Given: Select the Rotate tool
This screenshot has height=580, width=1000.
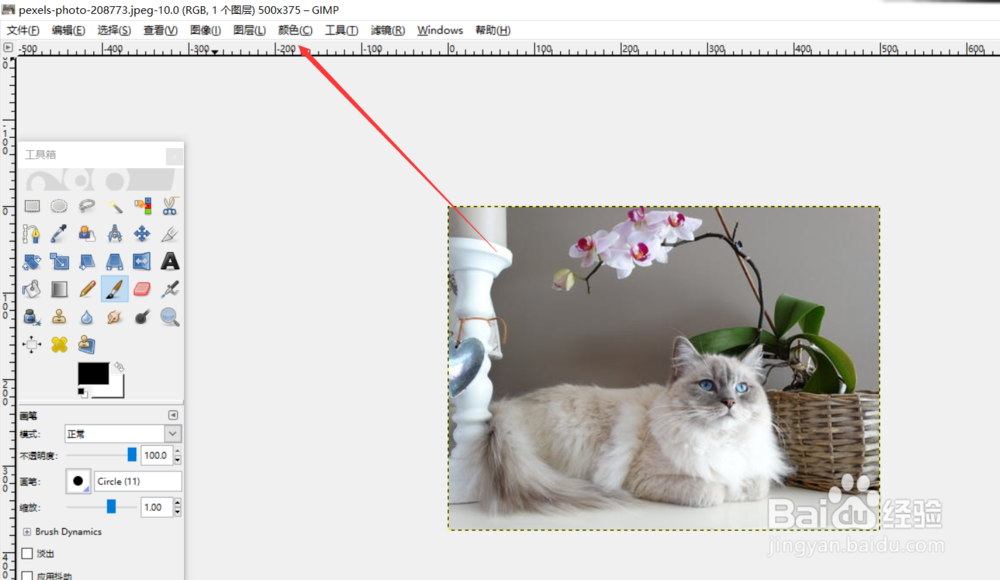Looking at the screenshot, I should coord(32,262).
